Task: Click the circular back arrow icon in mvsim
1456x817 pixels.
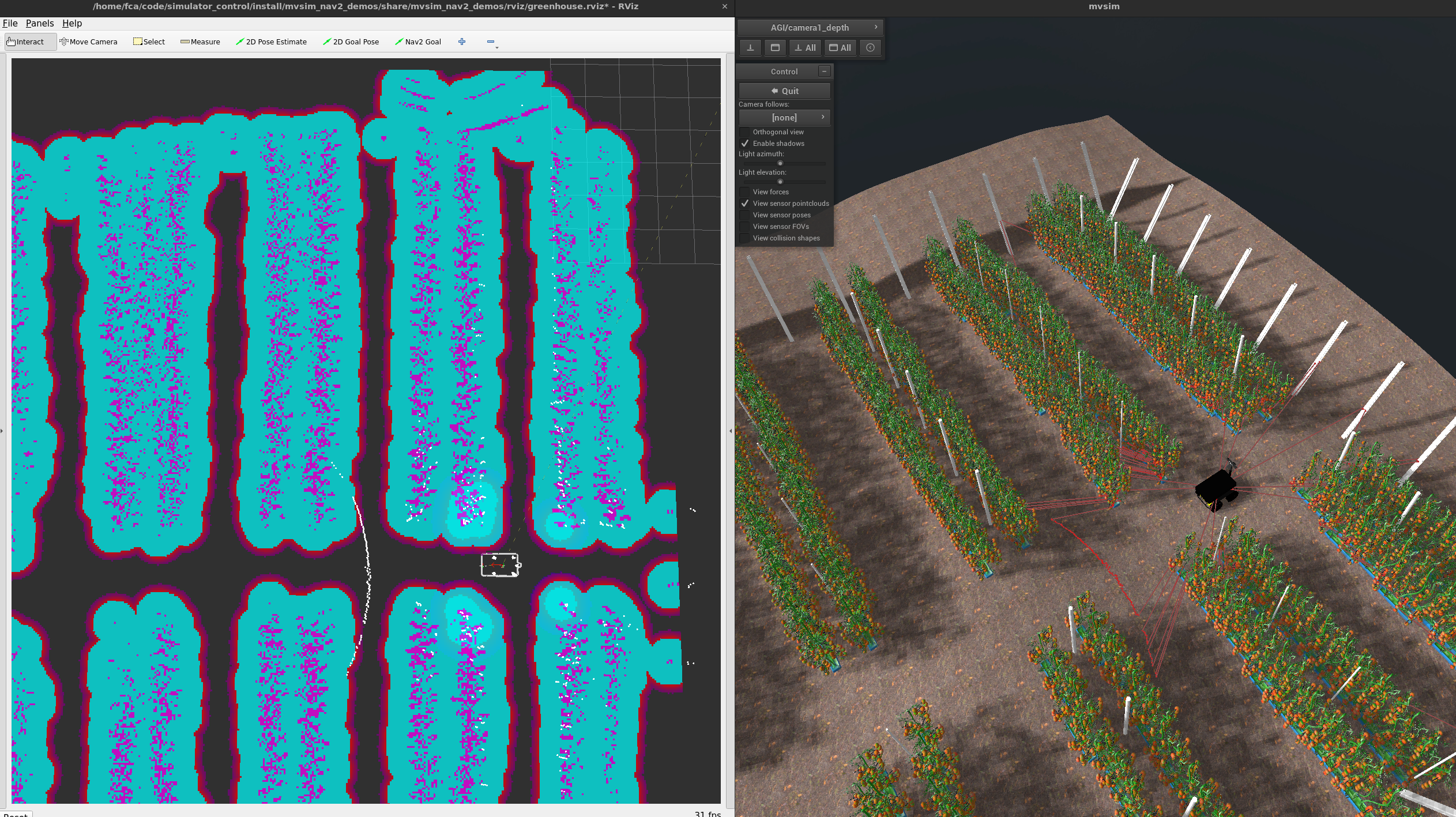Action: point(870,48)
